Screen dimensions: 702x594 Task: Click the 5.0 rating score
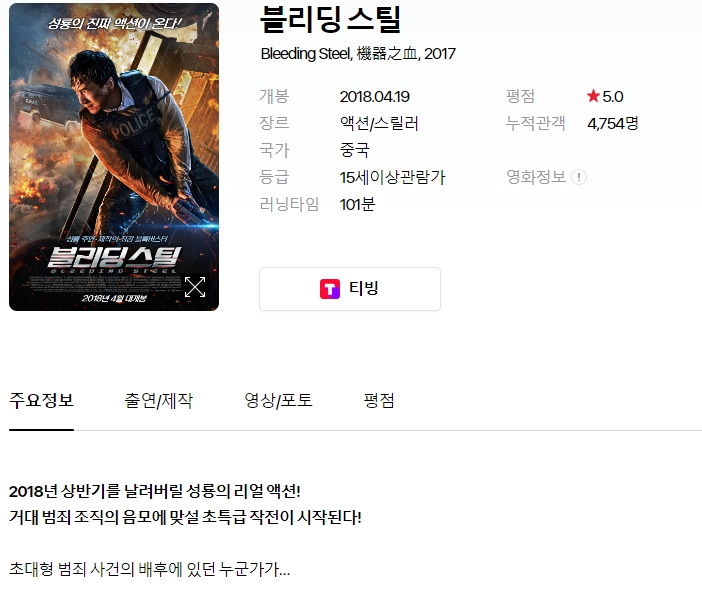(x=612, y=97)
